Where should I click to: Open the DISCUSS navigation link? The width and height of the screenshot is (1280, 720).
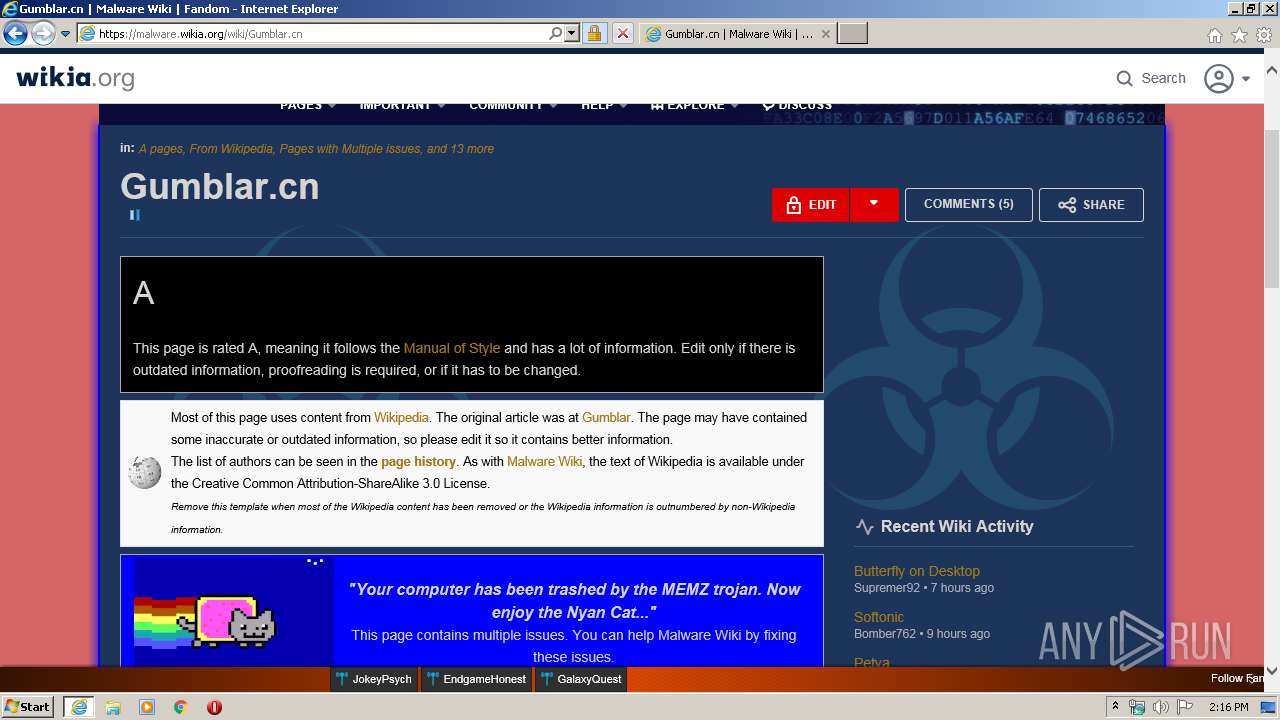tap(797, 105)
